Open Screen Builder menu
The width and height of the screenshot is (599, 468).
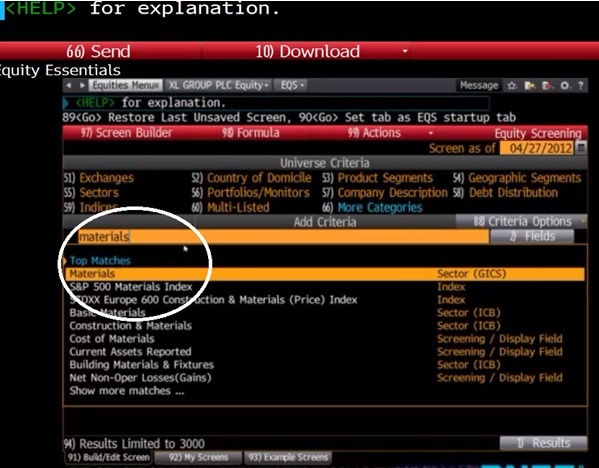coord(126,133)
